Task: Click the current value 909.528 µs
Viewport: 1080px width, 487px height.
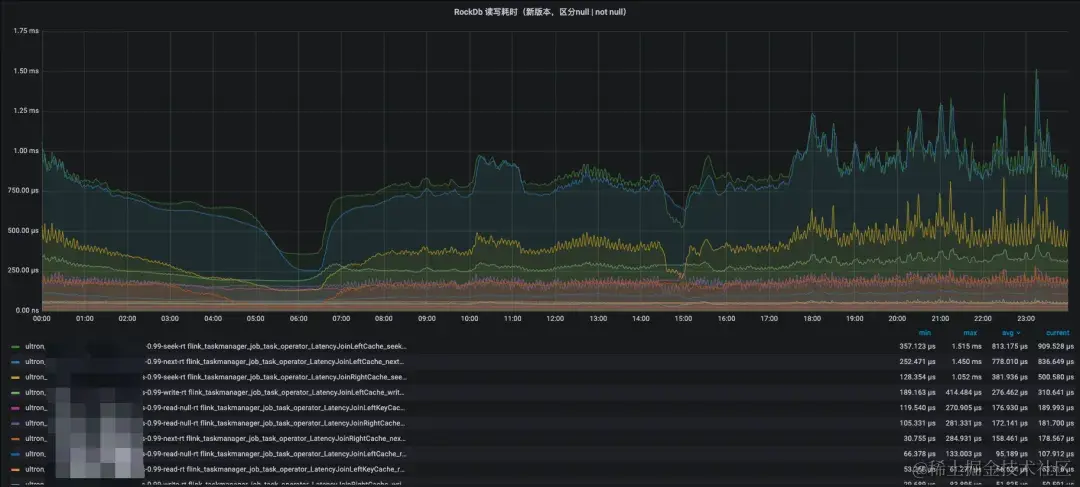Action: pos(1055,346)
